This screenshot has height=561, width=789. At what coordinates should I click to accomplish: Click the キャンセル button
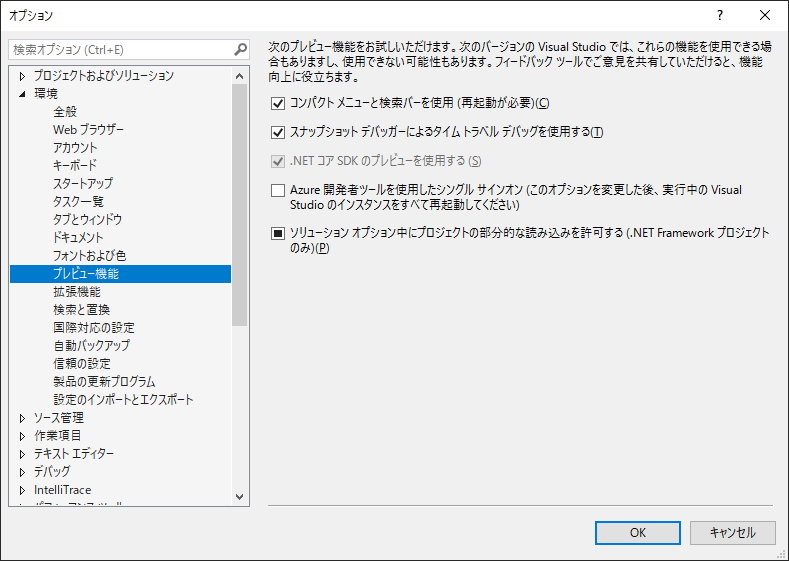[x=733, y=533]
